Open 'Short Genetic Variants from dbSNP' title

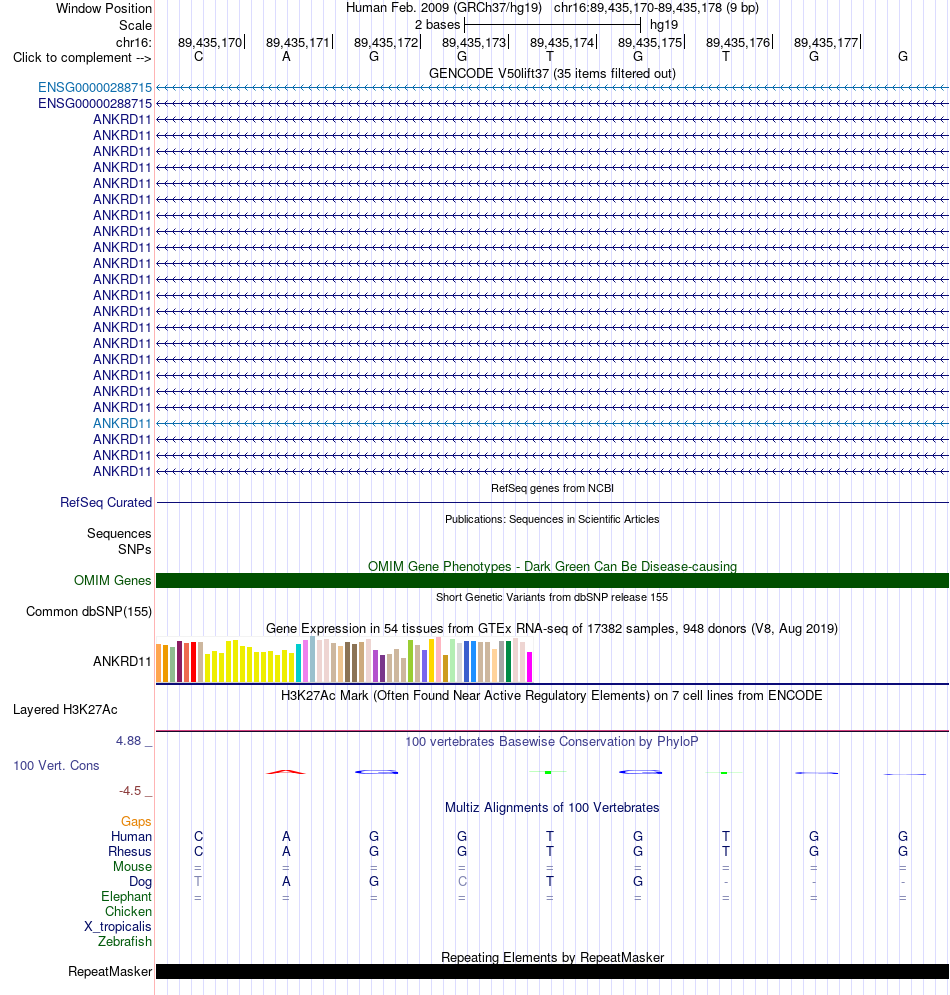click(x=552, y=597)
